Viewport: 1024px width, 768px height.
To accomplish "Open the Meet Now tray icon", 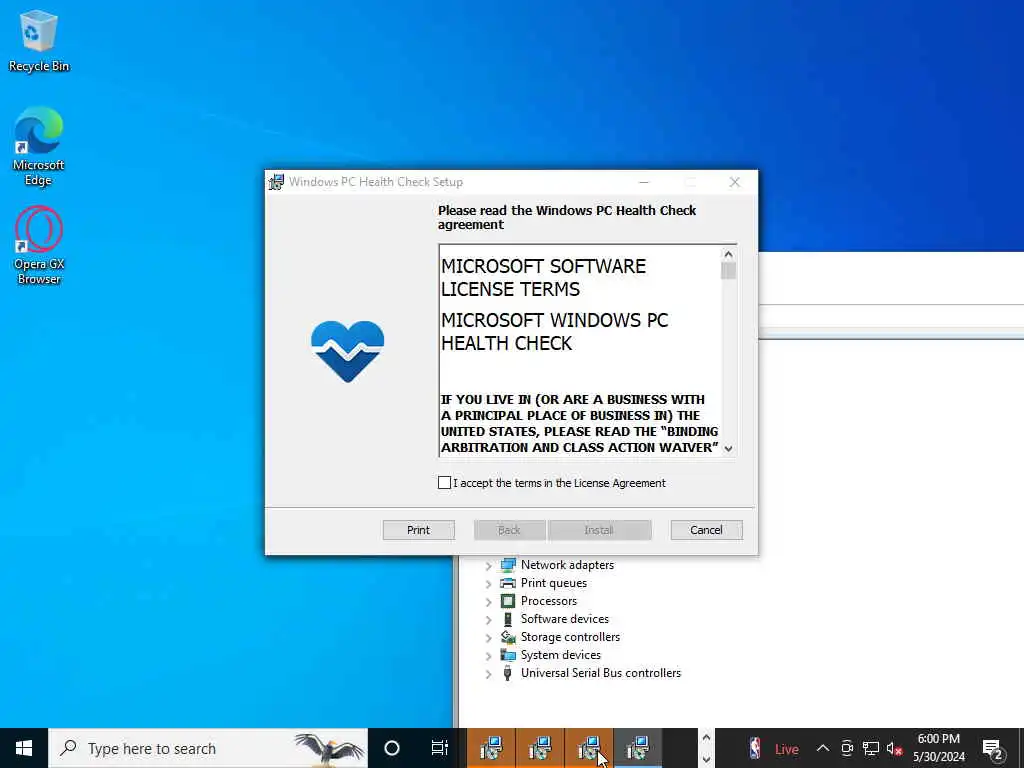I will (847, 749).
